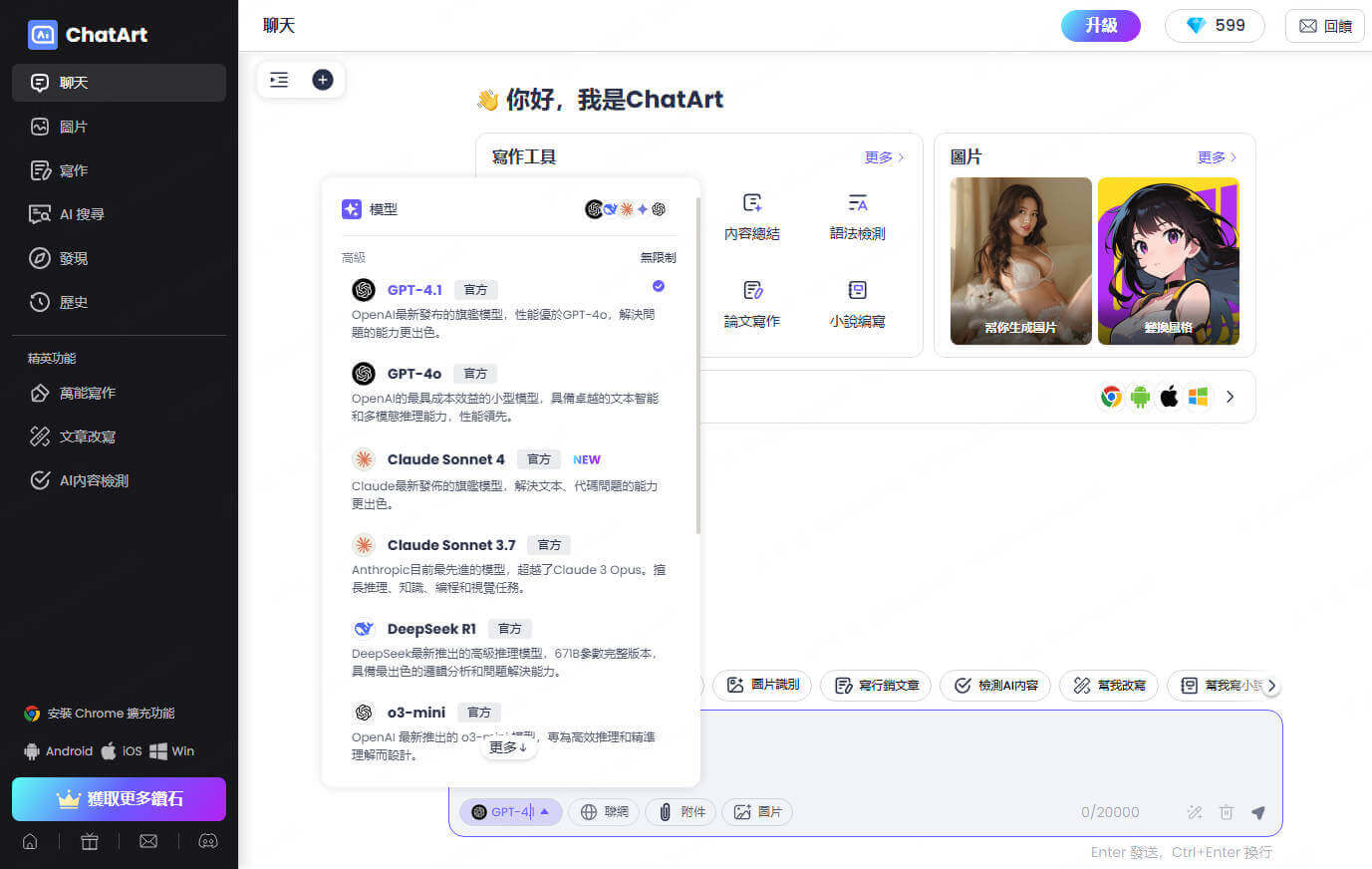Click 安裝 Chrome 擴充功能 link
Image resolution: width=1372 pixels, height=869 pixels.
pos(100,714)
